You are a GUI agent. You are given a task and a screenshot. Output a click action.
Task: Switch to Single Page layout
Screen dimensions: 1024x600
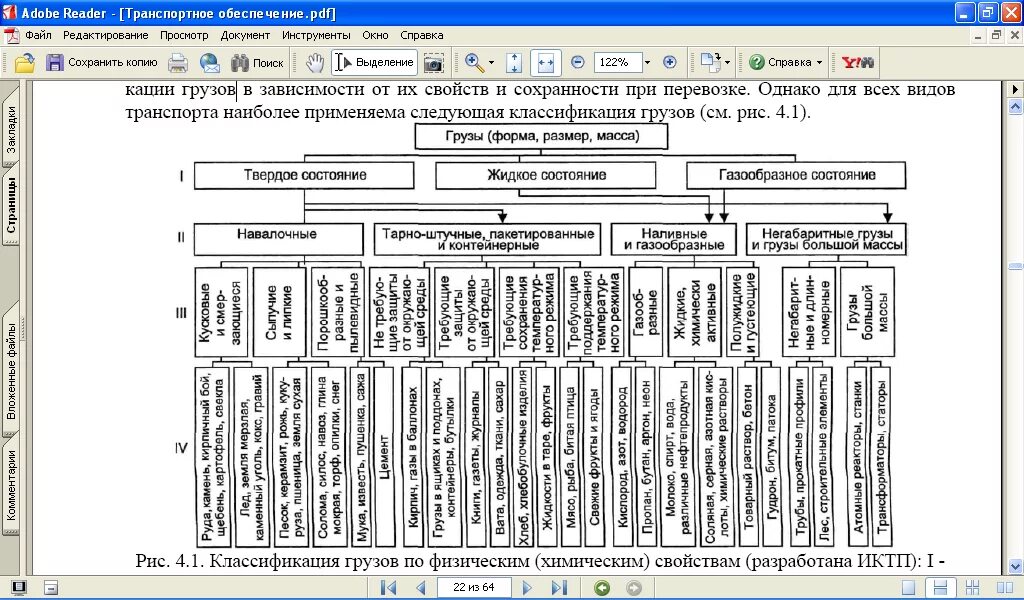[x=908, y=588]
